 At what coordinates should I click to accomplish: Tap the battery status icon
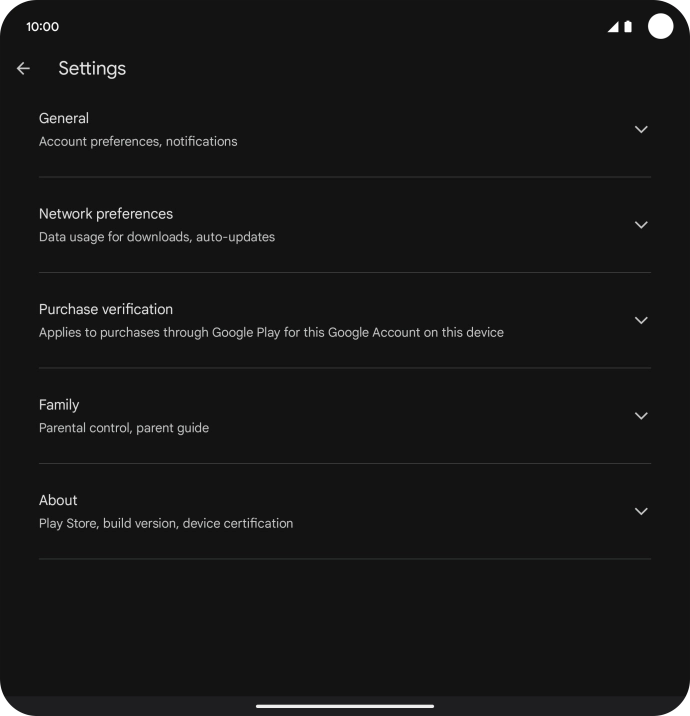[628, 27]
